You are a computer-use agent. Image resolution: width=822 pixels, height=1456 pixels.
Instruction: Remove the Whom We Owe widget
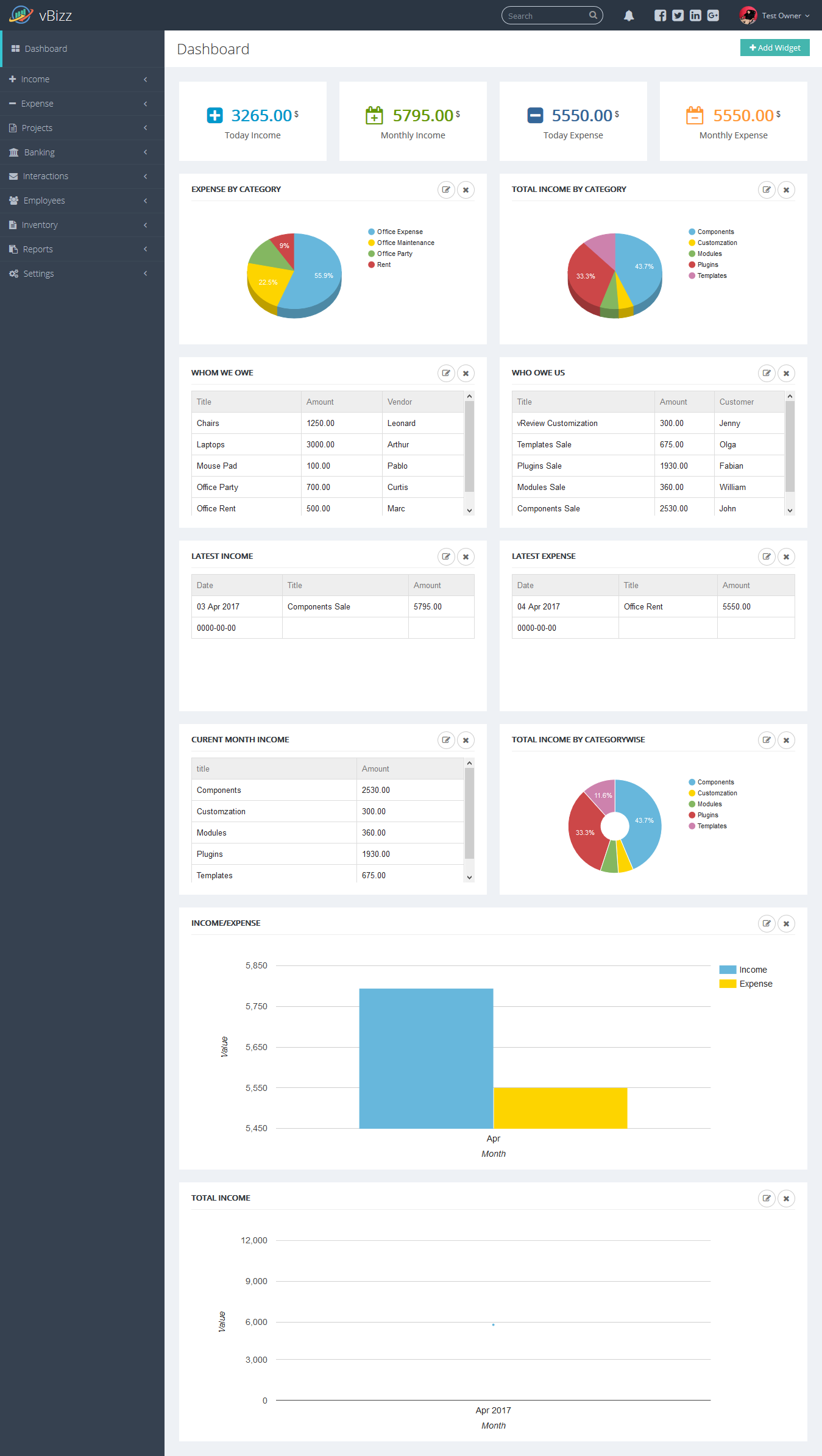click(x=466, y=373)
